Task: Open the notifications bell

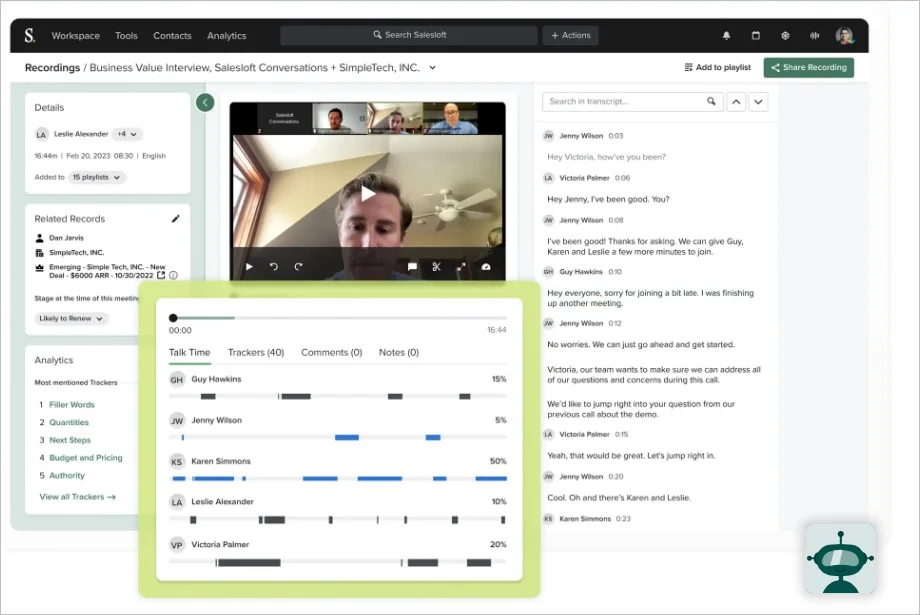Action: 726,36
